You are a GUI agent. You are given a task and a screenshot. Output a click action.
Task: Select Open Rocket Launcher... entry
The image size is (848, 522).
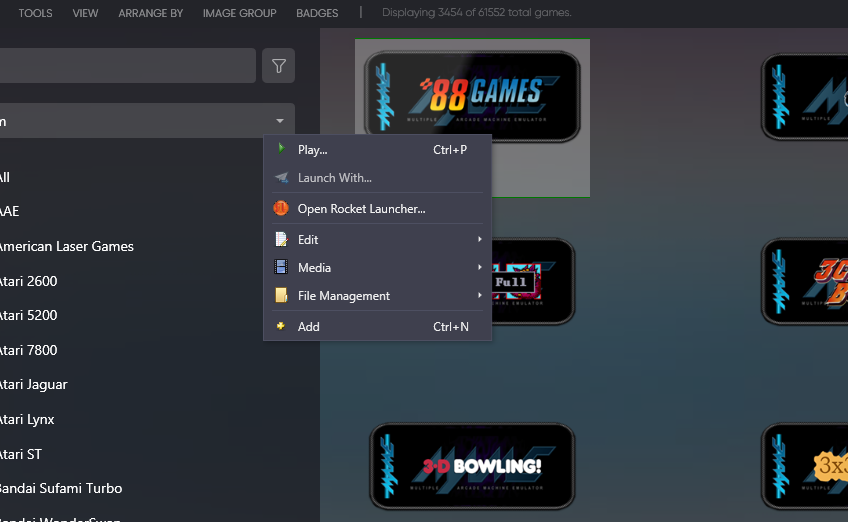point(377,209)
